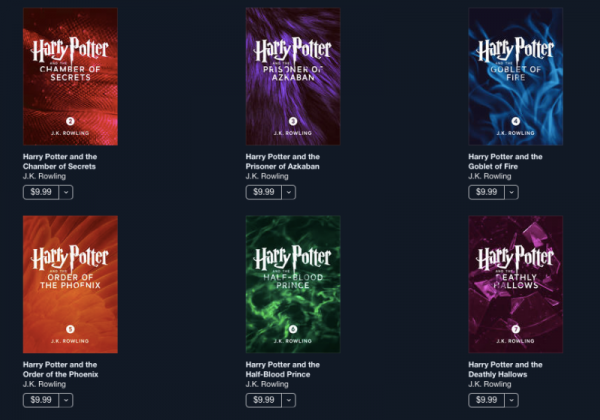Expand options arrow beside Order of Phoenix price
Image resolution: width=600 pixels, height=420 pixels.
(x=66, y=400)
